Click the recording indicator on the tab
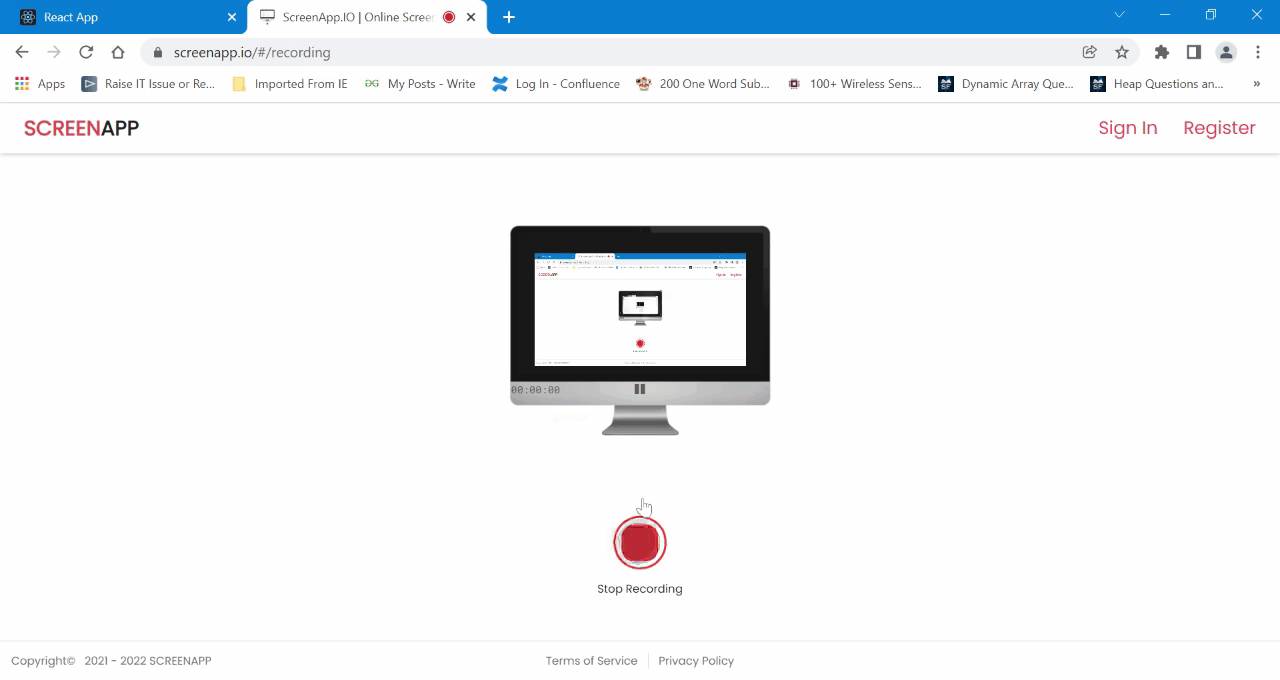1280x680 pixels. pos(449,17)
